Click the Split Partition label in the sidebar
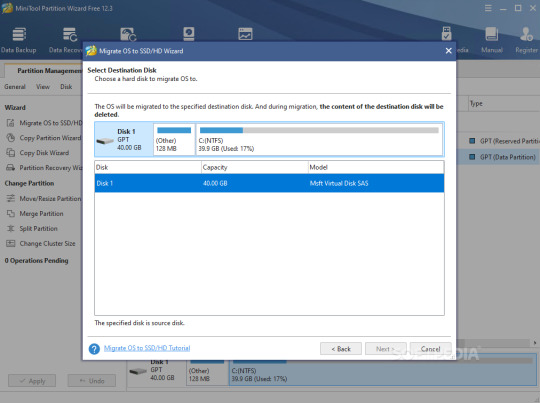Screen dimensions: 540x403 pyautogui.click(x=38, y=228)
